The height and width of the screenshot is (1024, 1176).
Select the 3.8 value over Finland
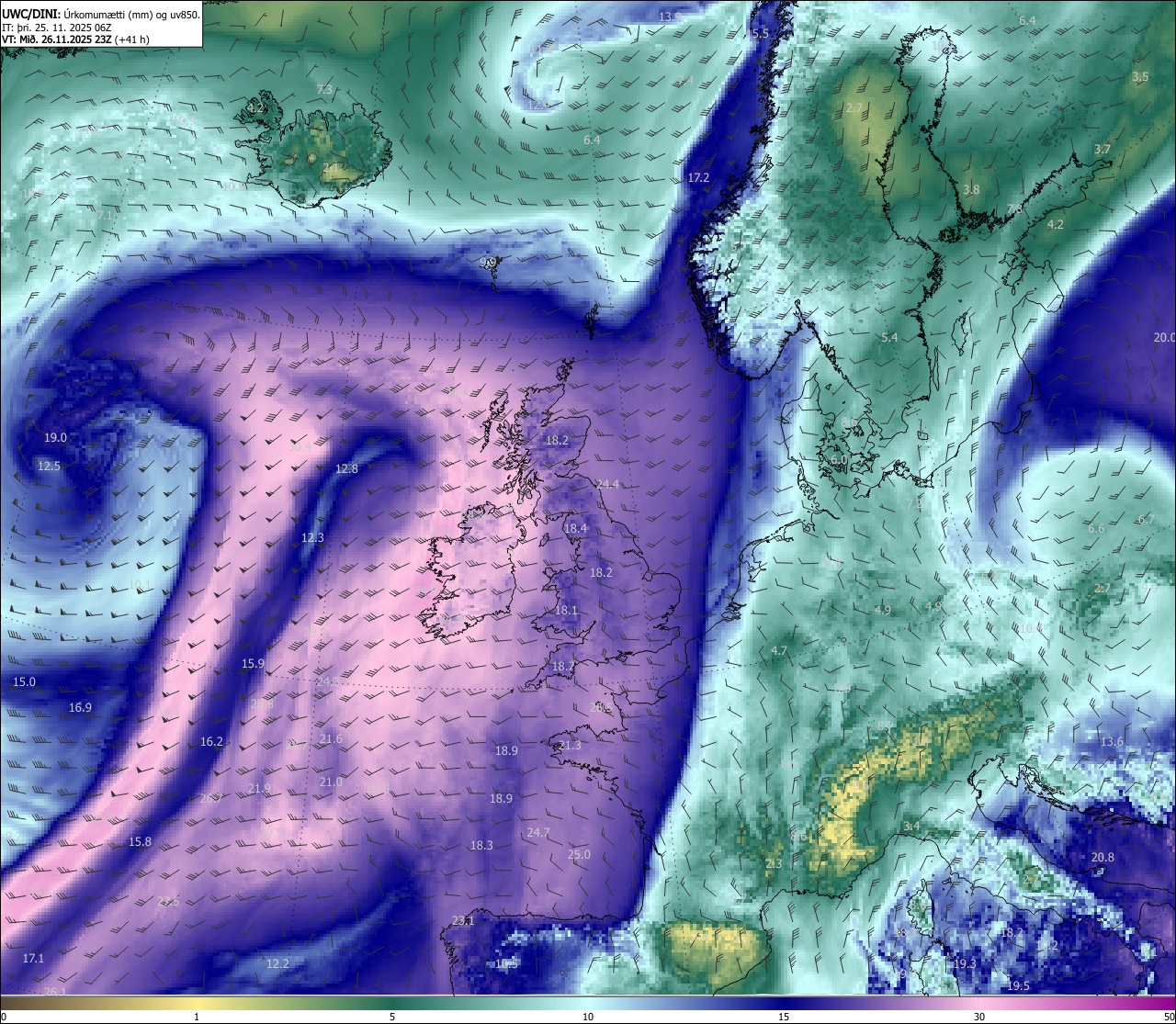tap(971, 190)
